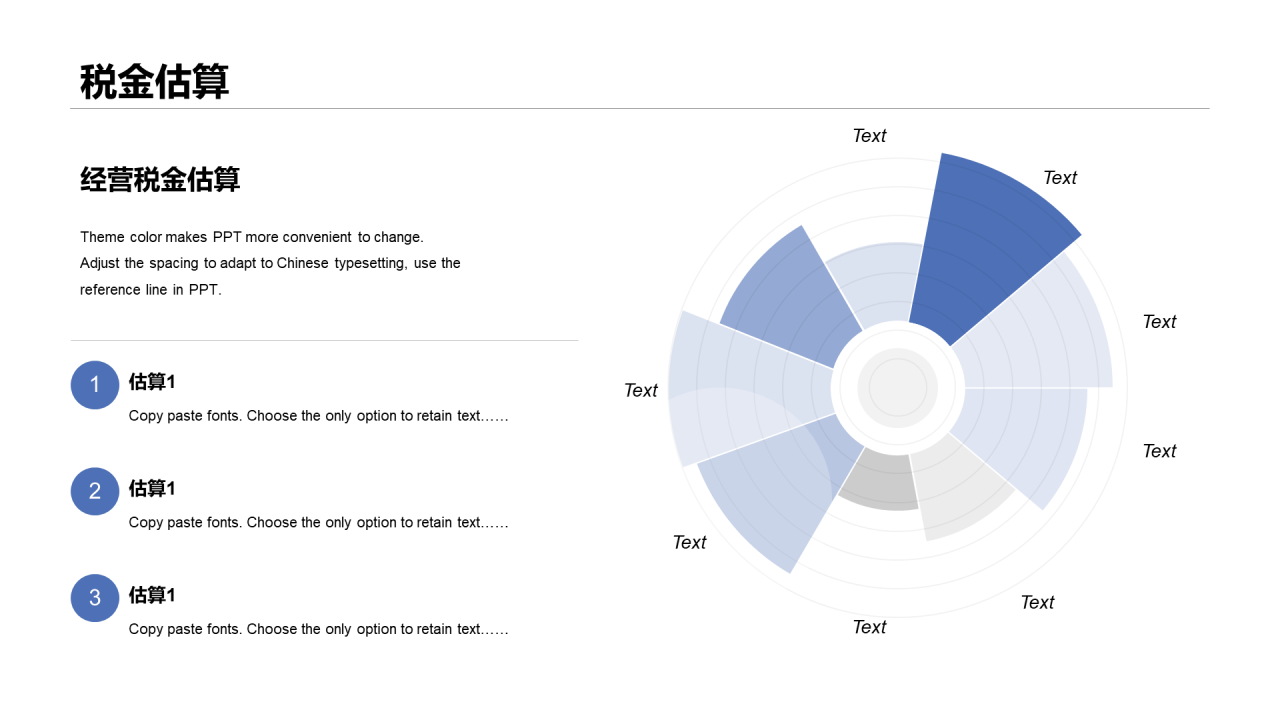1280x720 pixels.
Task: Click the top Text label above chart
Action: (x=869, y=136)
